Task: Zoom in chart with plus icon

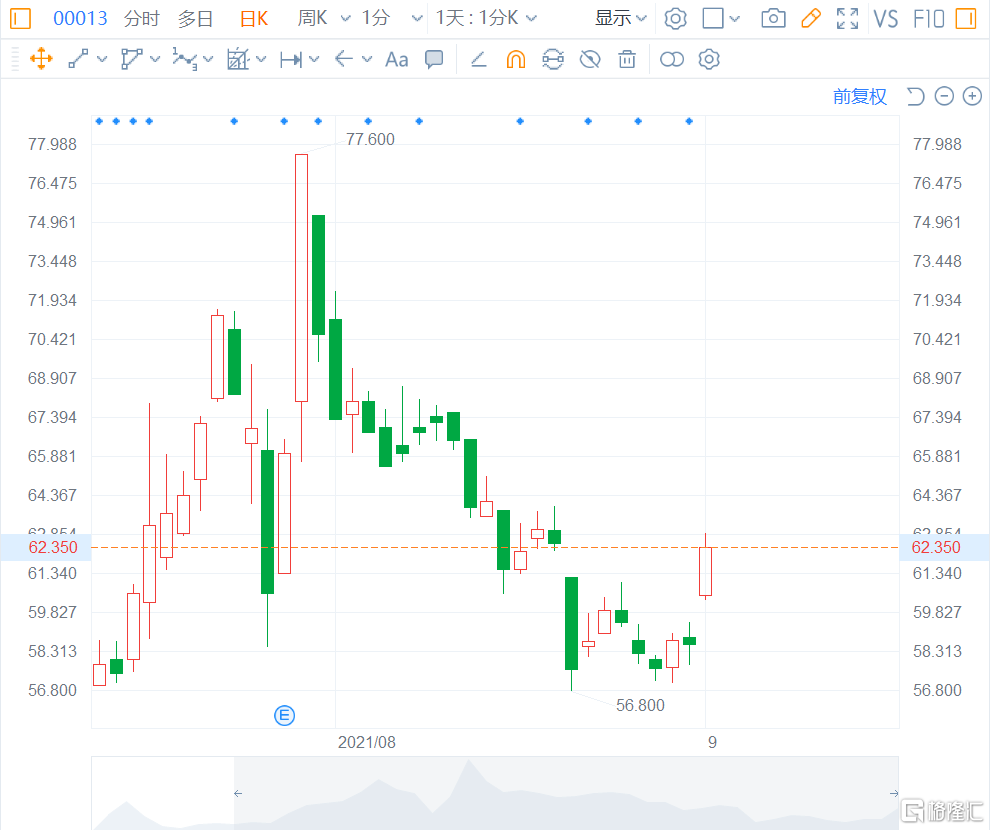Action: click(972, 97)
